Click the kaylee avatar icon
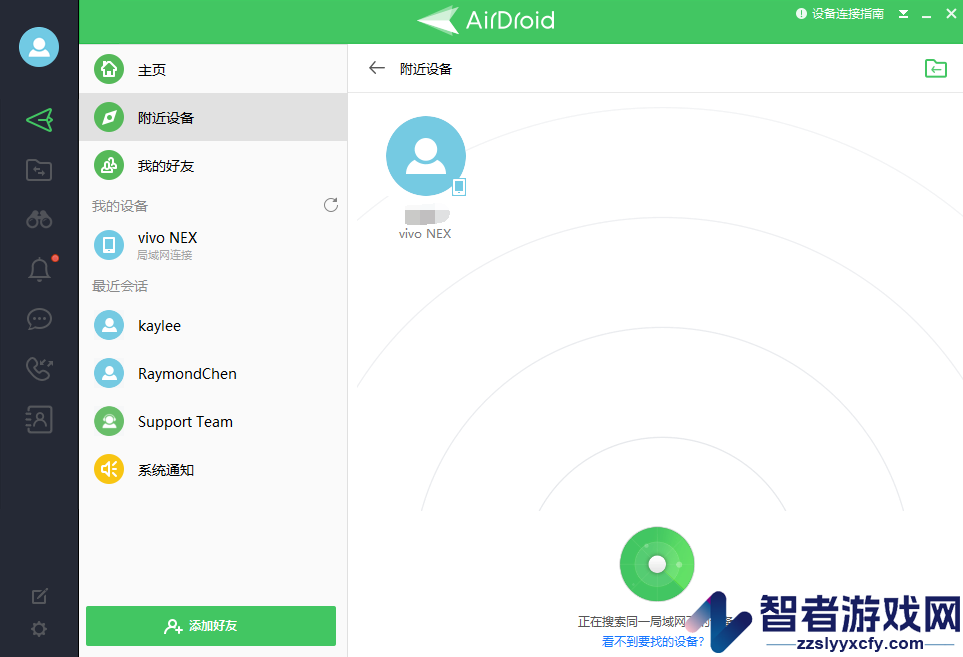 (x=109, y=325)
